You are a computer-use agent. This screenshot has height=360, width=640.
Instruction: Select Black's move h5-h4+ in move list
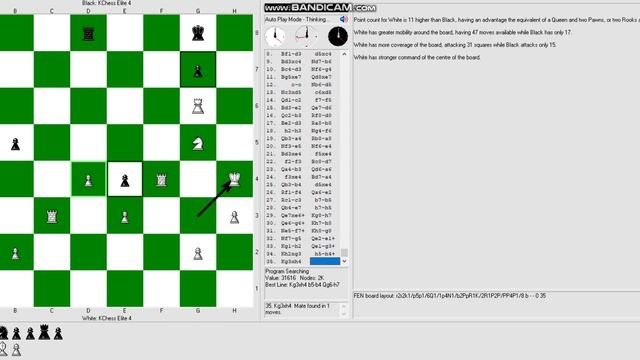[x=324, y=254]
